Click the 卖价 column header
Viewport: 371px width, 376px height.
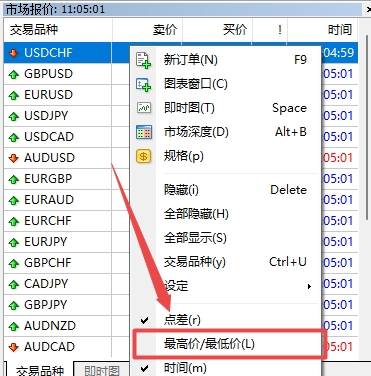click(x=147, y=30)
